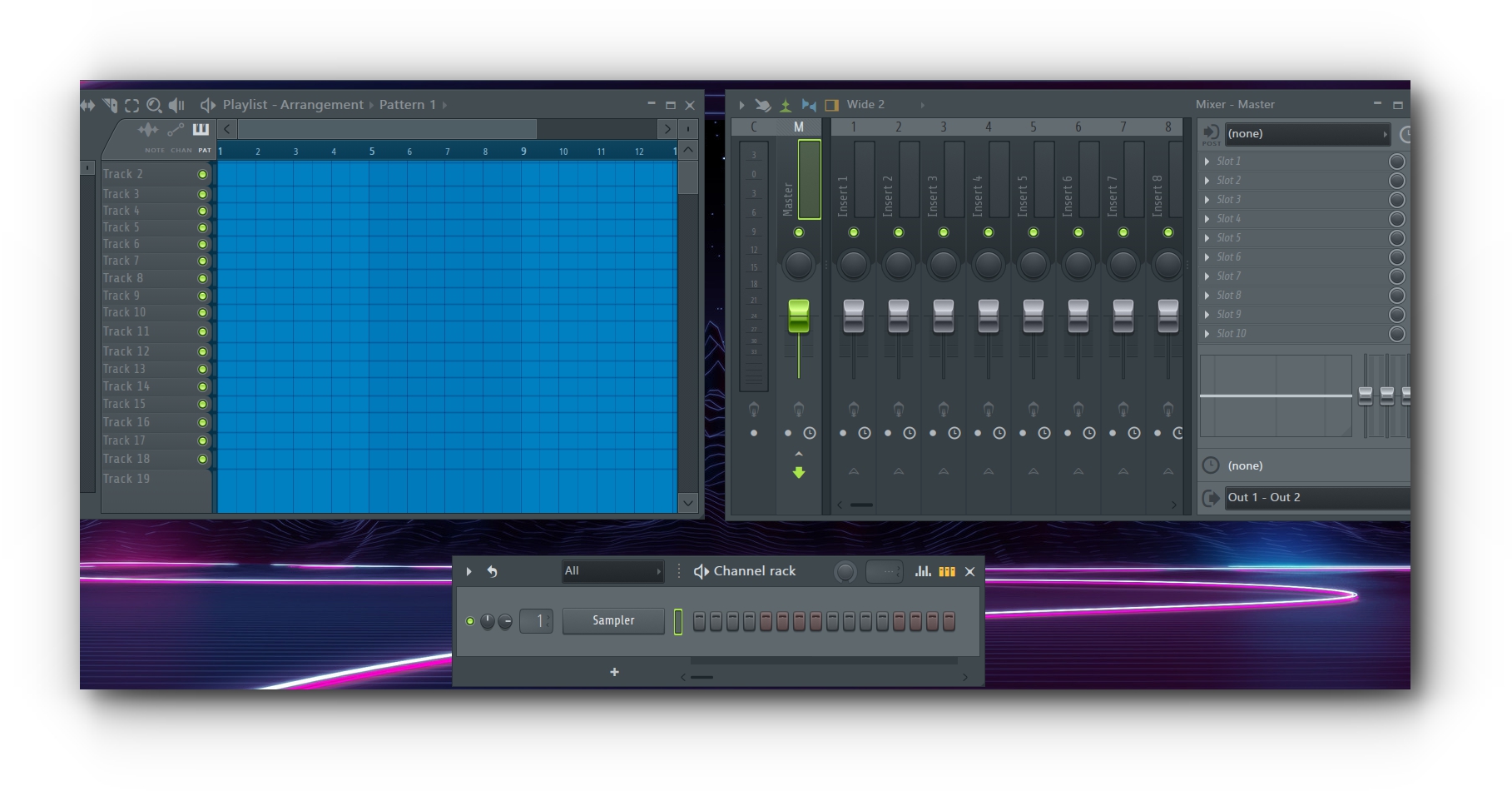This screenshot has width=1512, height=791.
Task: Click the Sampler mixer track number 1 box
Action: click(536, 621)
